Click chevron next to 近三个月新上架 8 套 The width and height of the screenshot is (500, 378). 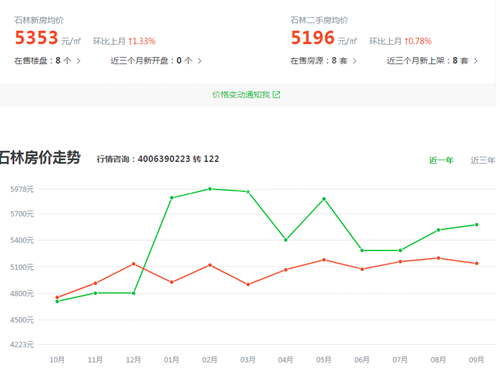(476, 61)
